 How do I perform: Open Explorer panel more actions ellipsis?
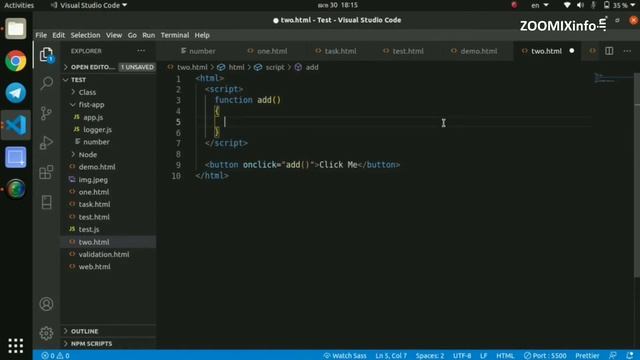[141, 51]
